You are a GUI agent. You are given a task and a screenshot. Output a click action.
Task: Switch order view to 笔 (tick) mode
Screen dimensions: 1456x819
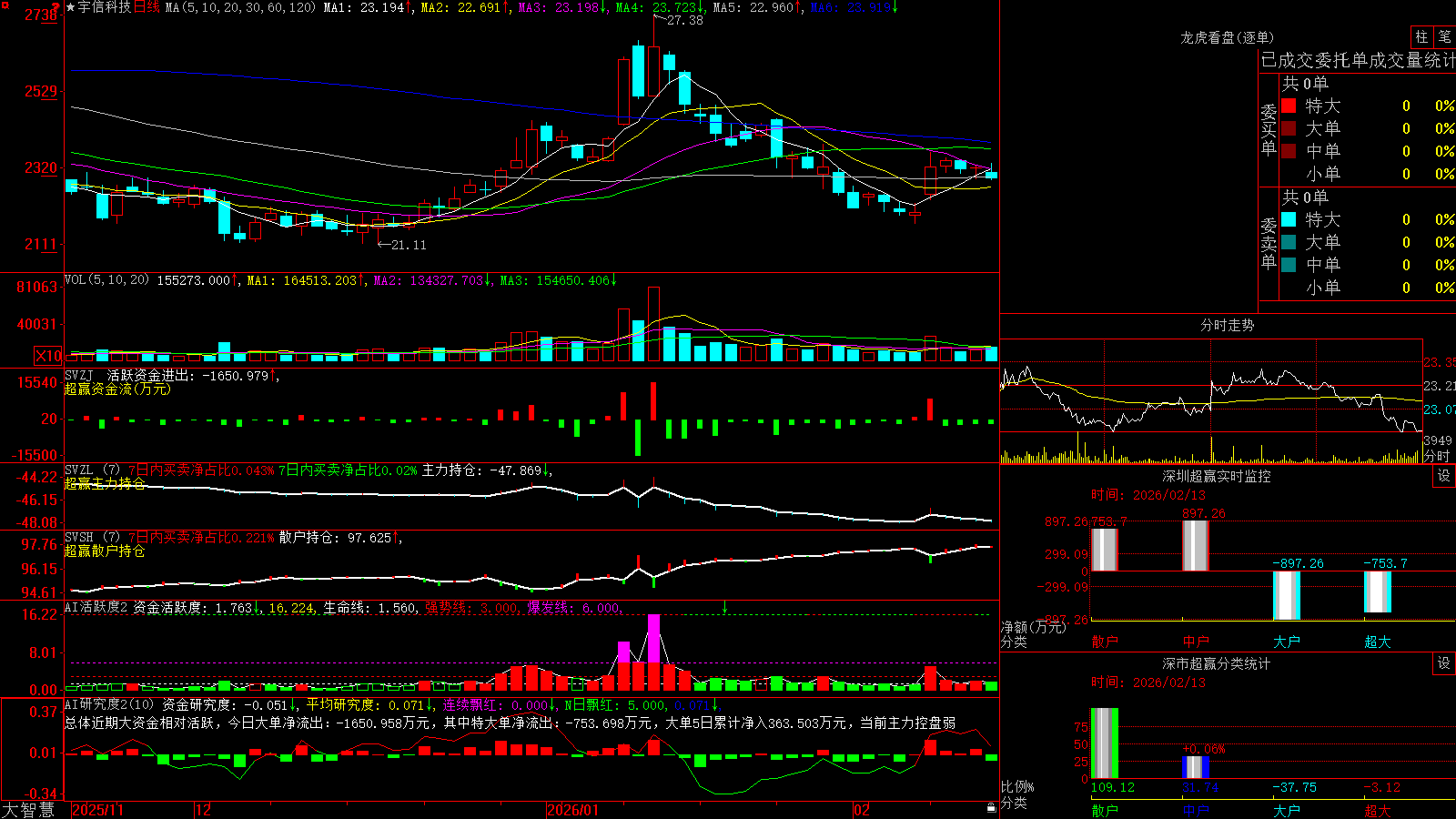(1445, 37)
